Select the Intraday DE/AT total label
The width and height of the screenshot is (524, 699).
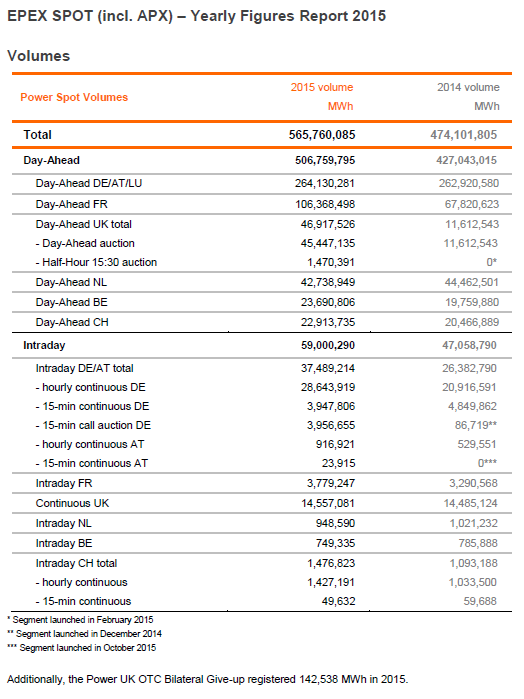click(x=85, y=368)
